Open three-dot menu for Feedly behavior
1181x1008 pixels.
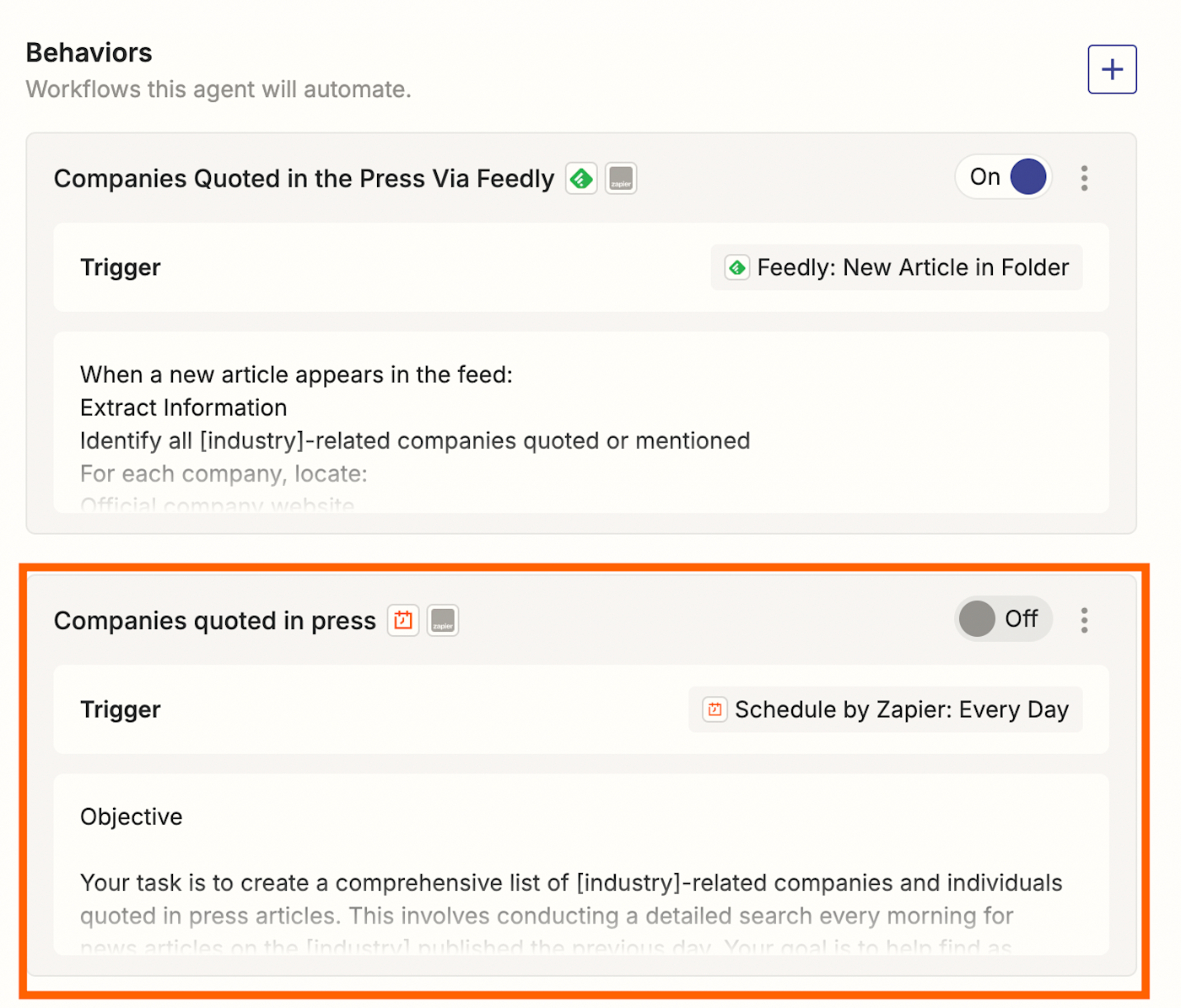tap(1084, 178)
